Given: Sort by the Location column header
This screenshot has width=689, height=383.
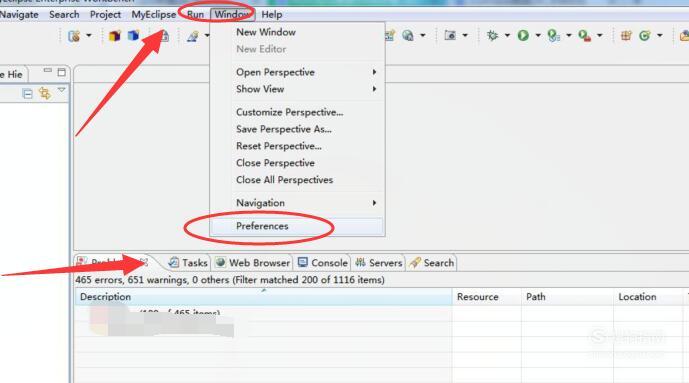Looking at the screenshot, I should [649, 297].
